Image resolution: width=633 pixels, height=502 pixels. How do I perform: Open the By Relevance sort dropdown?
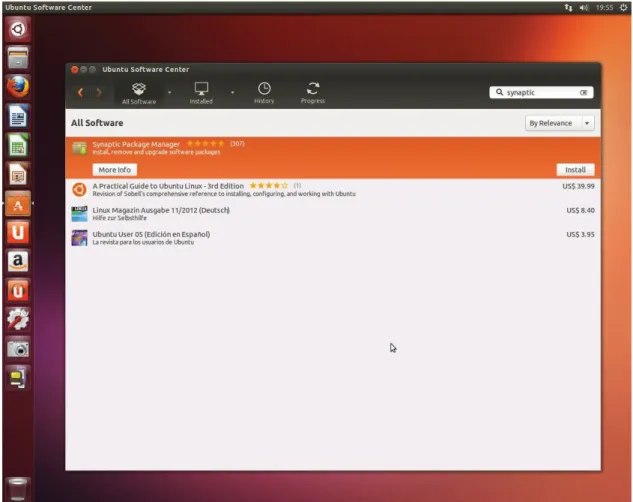point(560,123)
